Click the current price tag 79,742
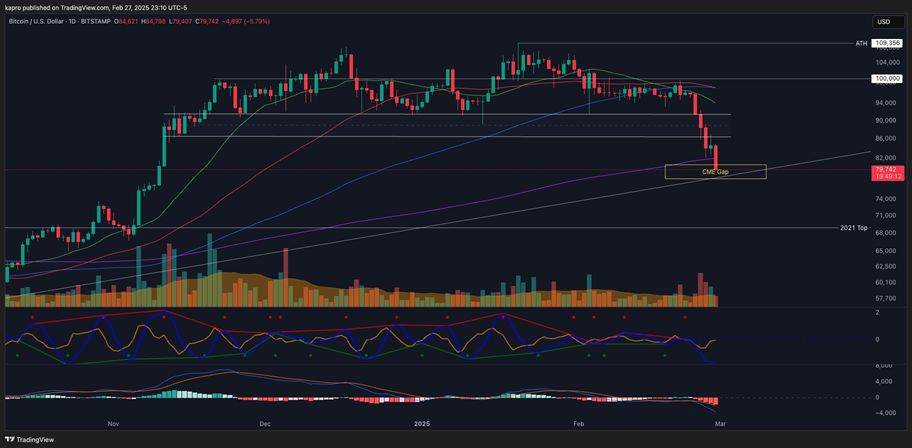912x448 pixels. [x=887, y=169]
